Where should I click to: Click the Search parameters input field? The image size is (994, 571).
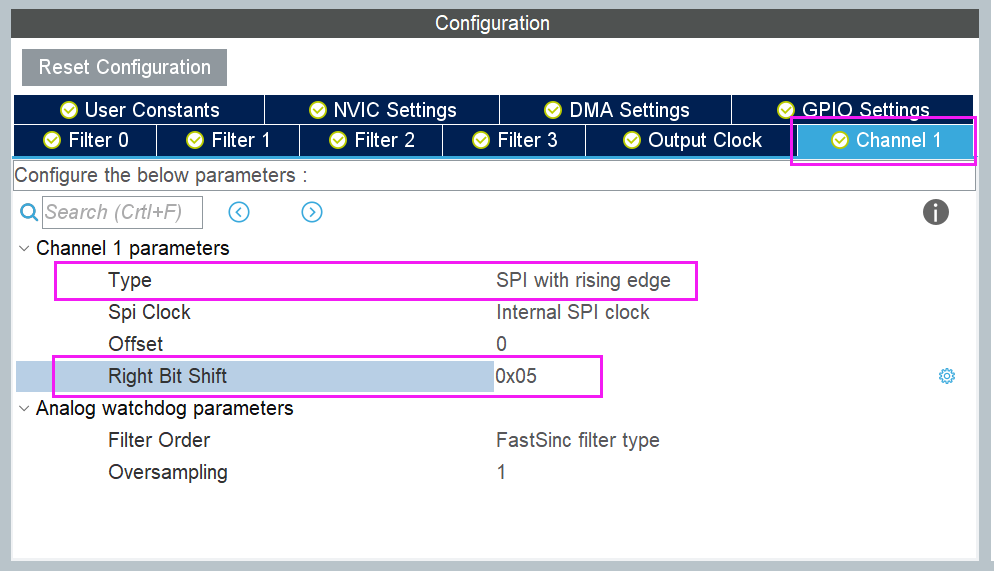point(122,212)
